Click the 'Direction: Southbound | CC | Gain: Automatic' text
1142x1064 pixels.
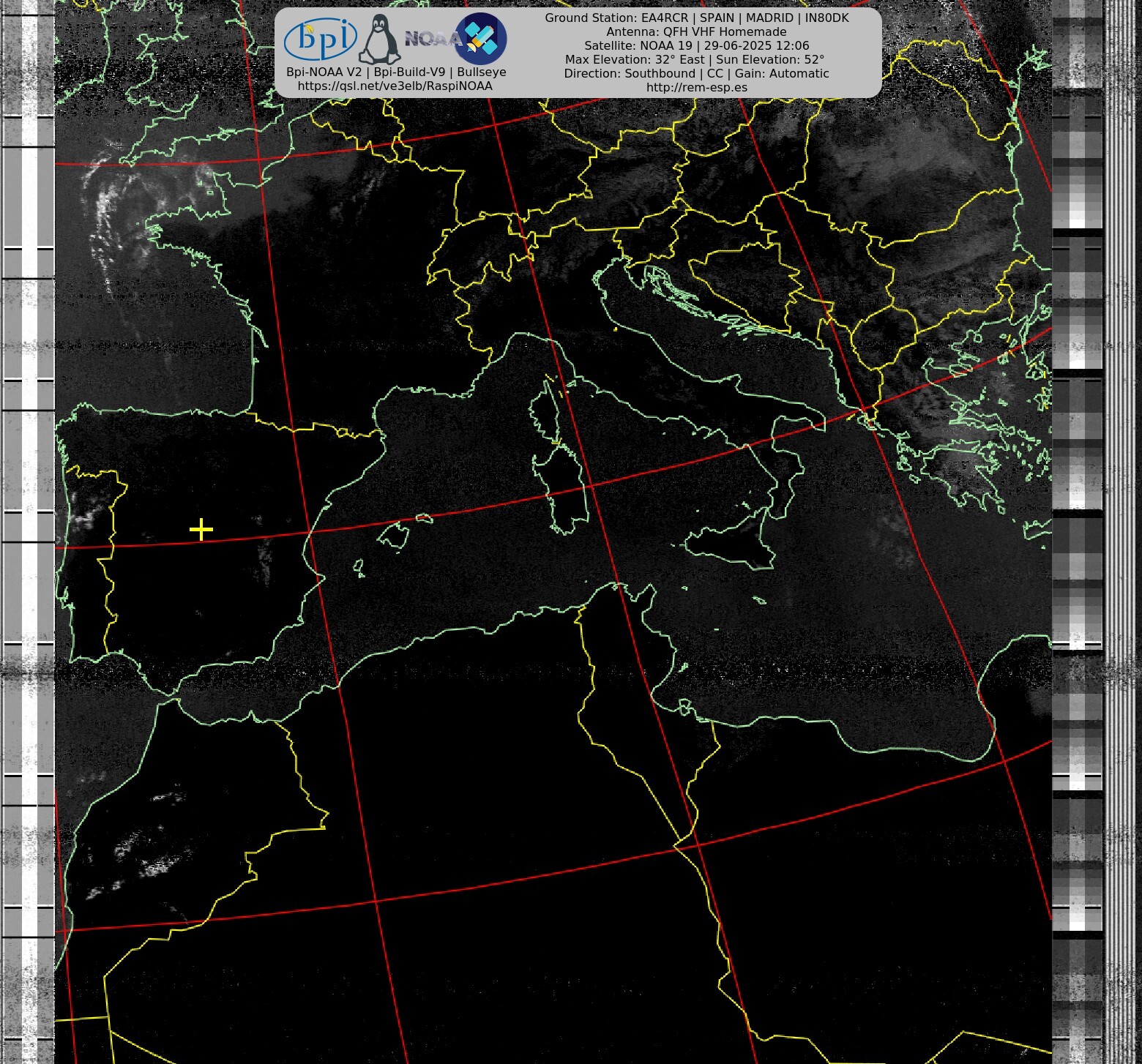[x=696, y=74]
